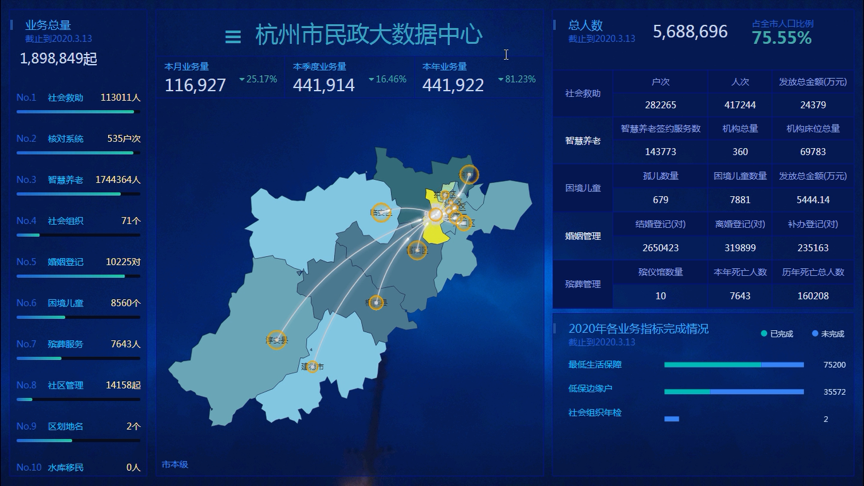Click the 淳安县 map marker
864x486 pixels.
277,340
